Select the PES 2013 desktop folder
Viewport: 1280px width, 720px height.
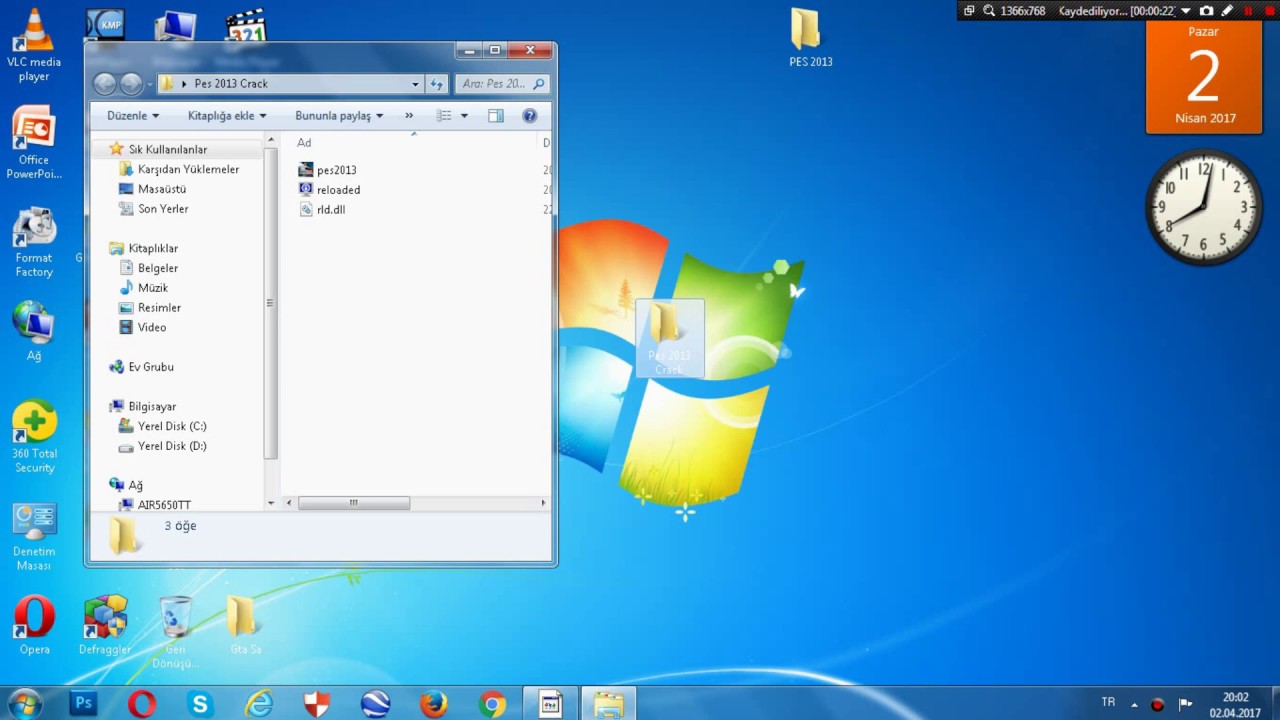point(810,38)
